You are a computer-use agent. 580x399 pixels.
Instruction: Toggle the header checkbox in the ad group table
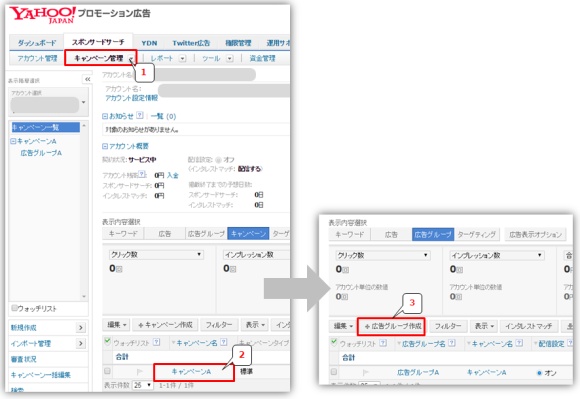coord(334,342)
